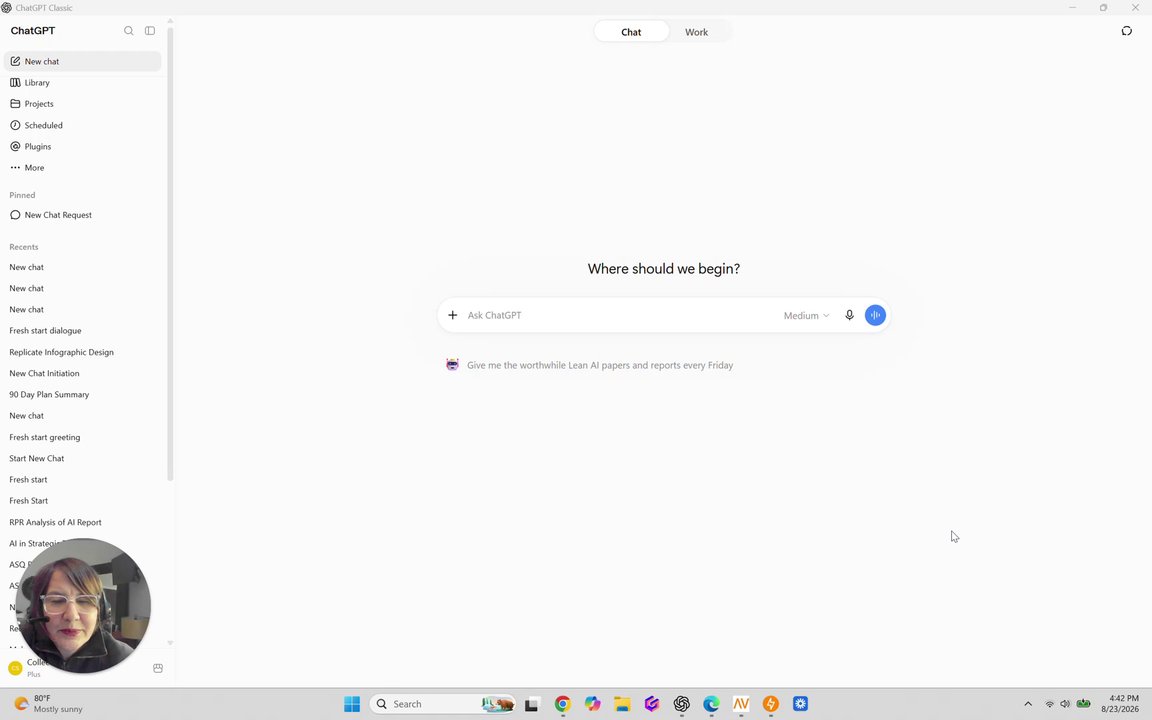Click the Wi-Fi network tray icon
This screenshot has height=720, width=1152.
tap(1049, 704)
